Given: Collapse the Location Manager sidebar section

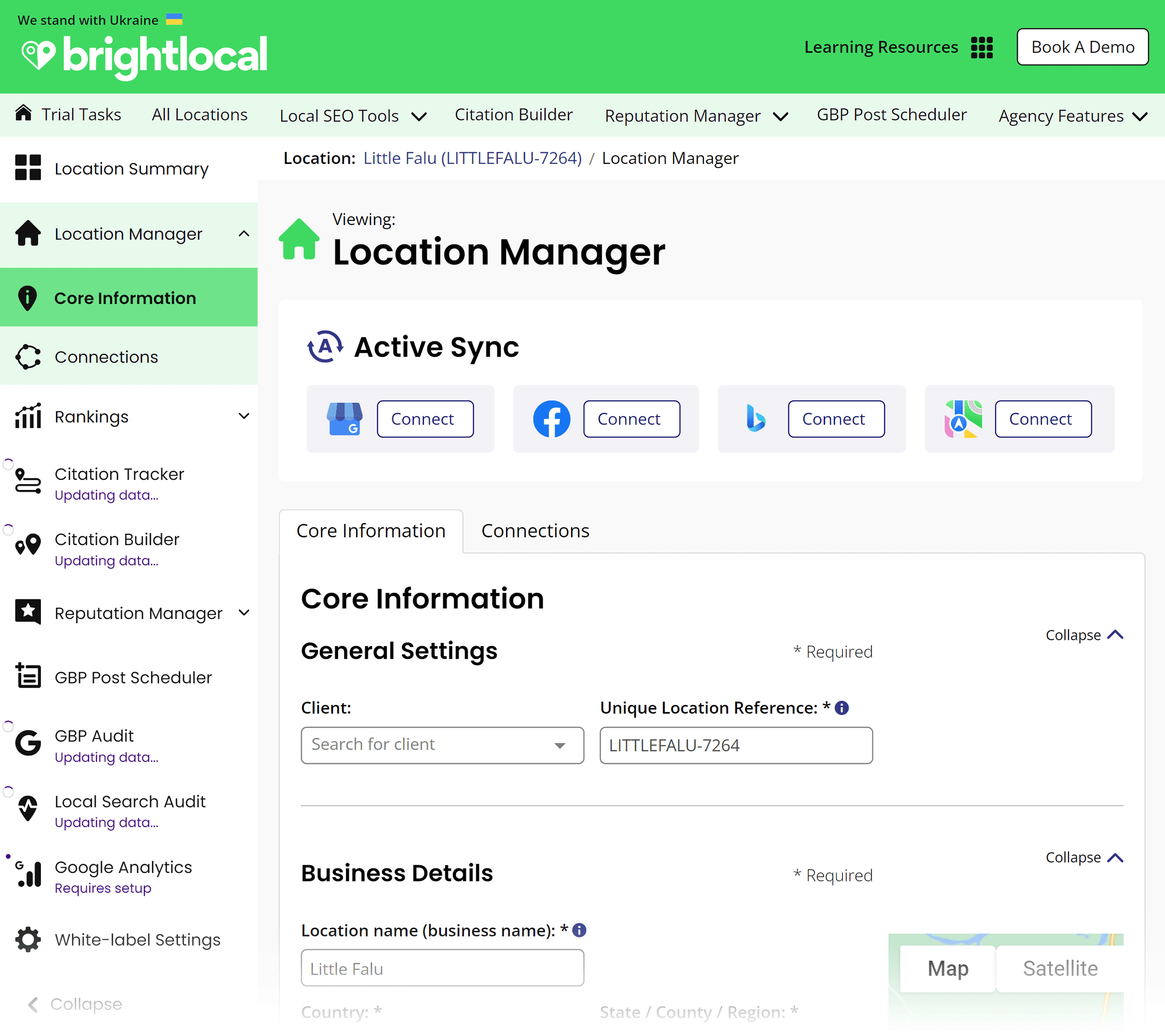Looking at the screenshot, I should point(244,234).
